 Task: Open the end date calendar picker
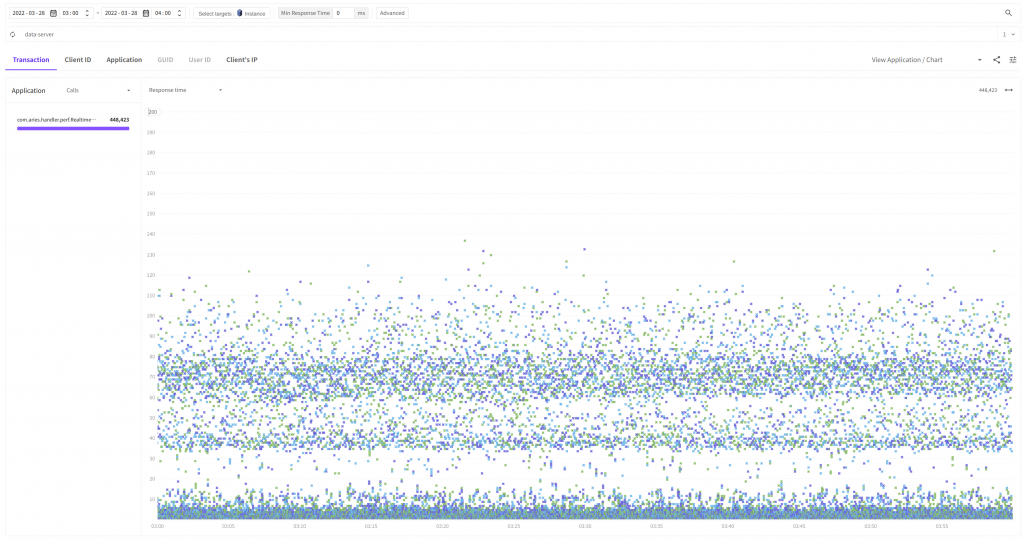click(x=146, y=13)
